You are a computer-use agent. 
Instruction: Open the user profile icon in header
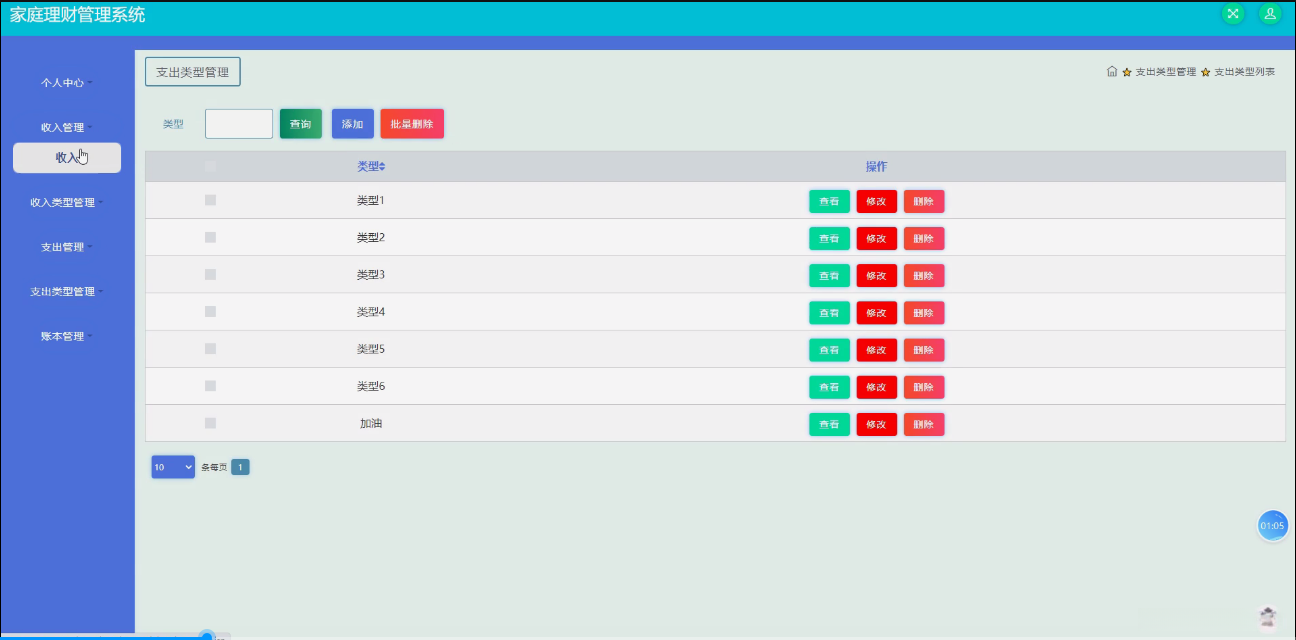[1270, 14]
